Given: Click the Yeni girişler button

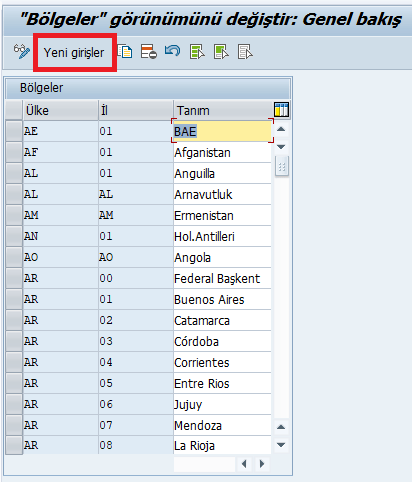Looking at the screenshot, I should (74, 53).
